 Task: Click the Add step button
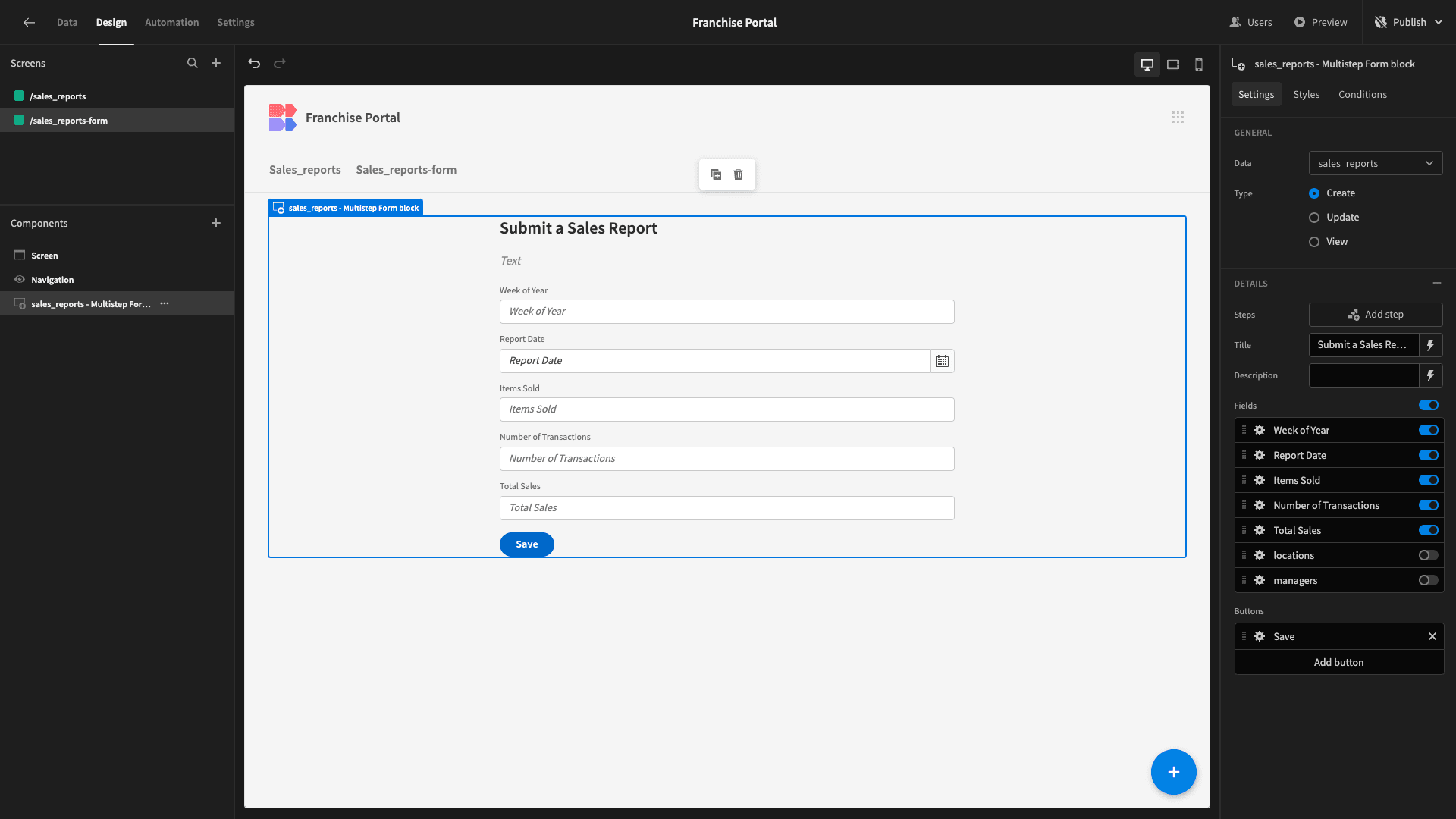coord(1376,315)
